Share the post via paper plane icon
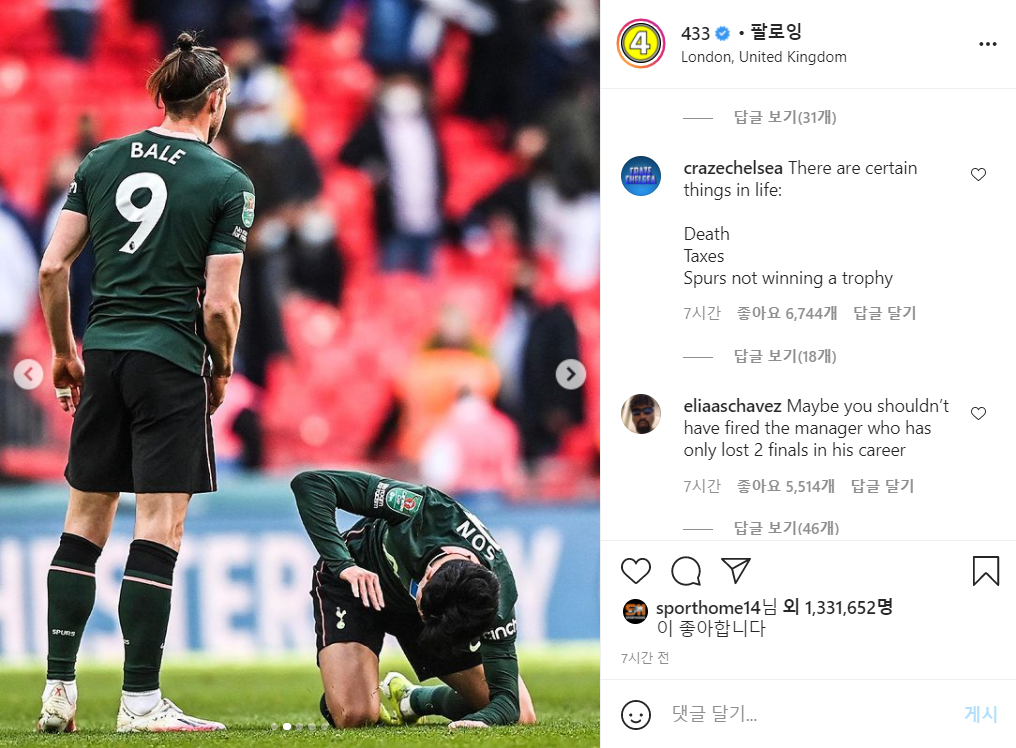Screen dimensions: 1016x748 coord(735,570)
